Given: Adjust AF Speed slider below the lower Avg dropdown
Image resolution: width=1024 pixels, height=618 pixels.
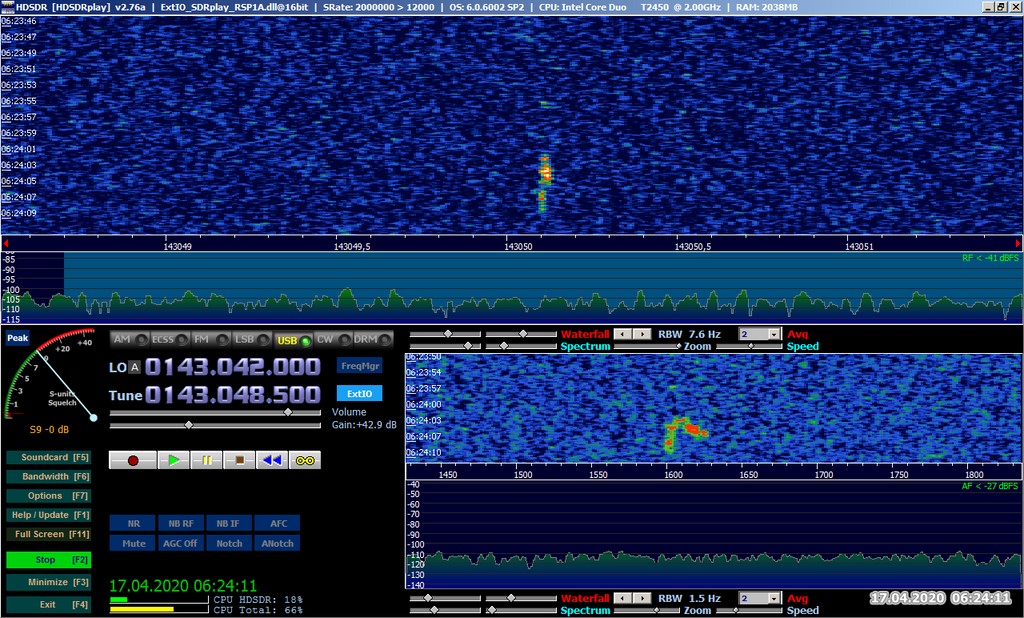Looking at the screenshot, I should [750, 610].
